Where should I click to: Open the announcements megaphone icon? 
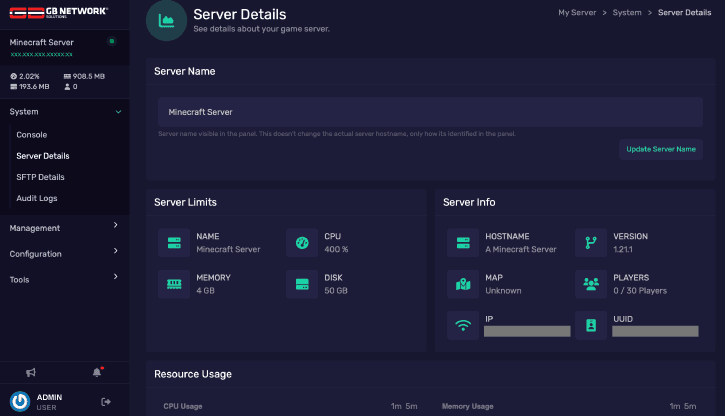(31, 372)
